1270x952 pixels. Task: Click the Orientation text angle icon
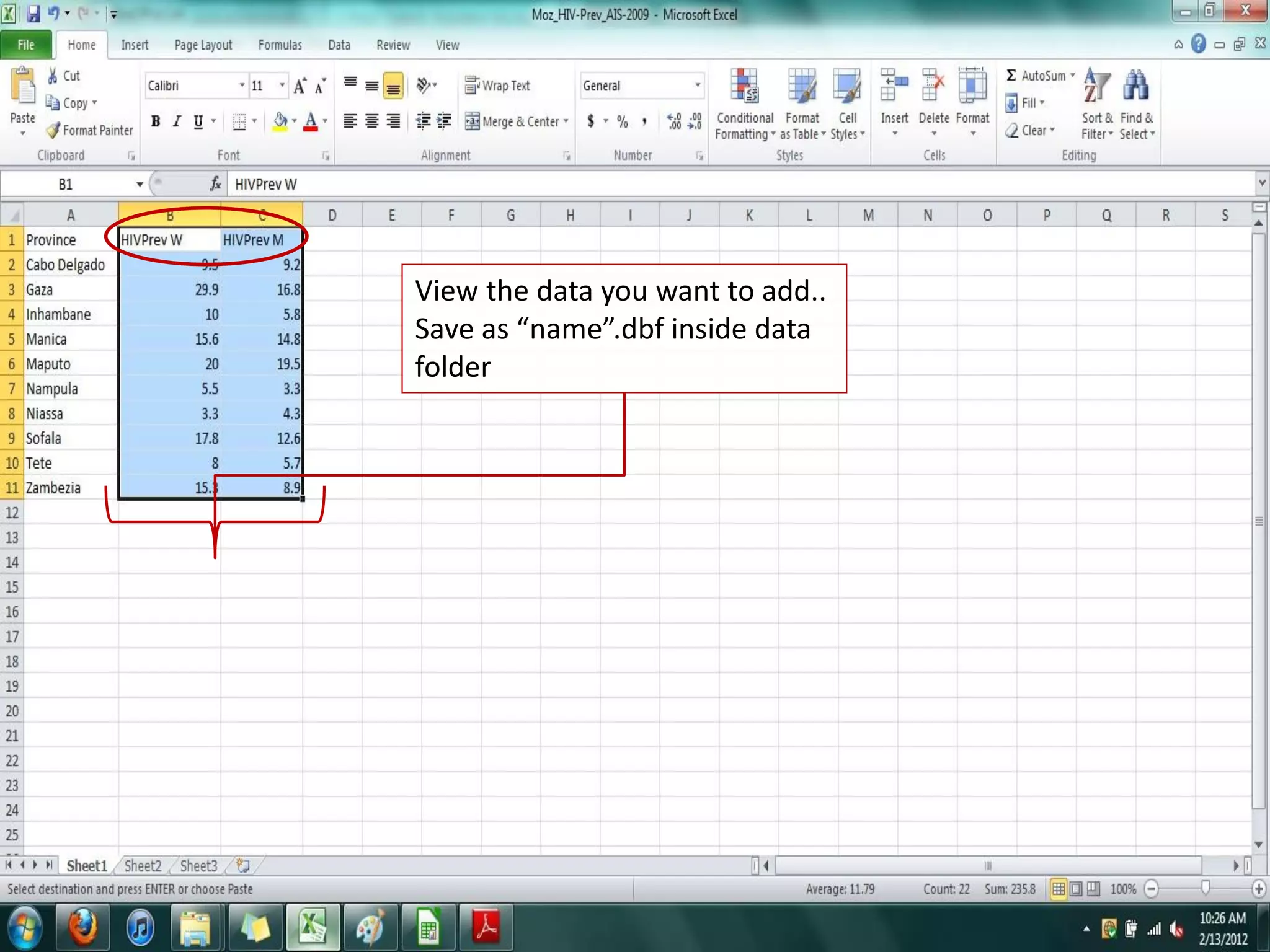point(424,86)
